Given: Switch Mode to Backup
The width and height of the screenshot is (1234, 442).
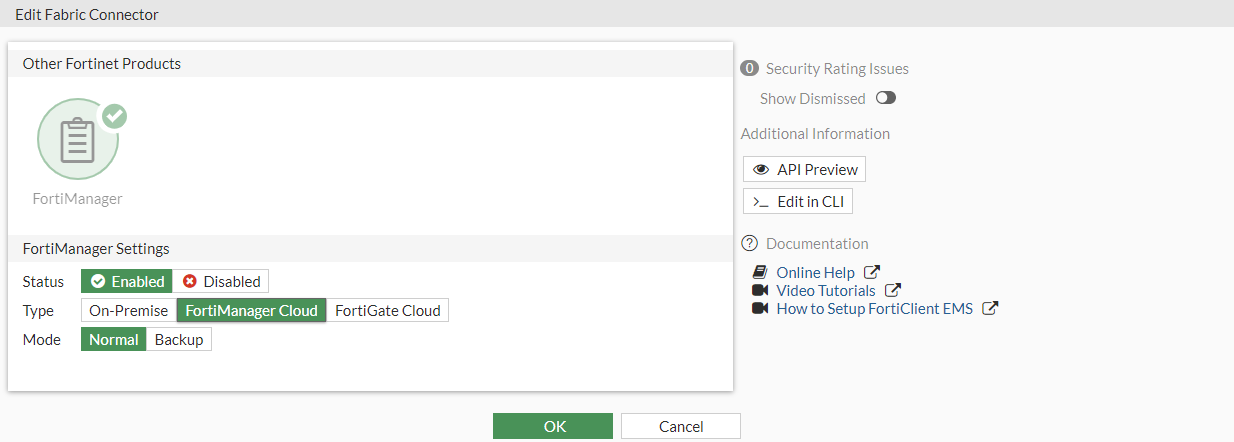Looking at the screenshot, I should 179,340.
